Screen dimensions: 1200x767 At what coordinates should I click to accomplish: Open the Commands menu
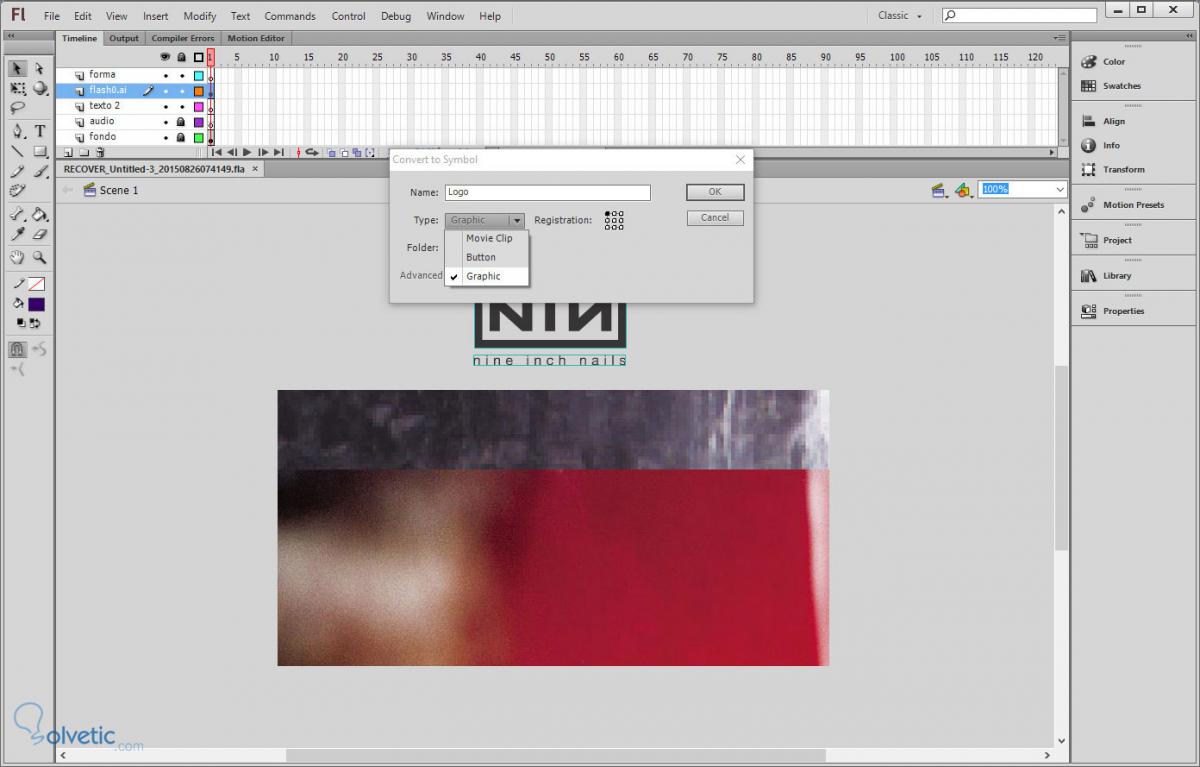[x=290, y=16]
